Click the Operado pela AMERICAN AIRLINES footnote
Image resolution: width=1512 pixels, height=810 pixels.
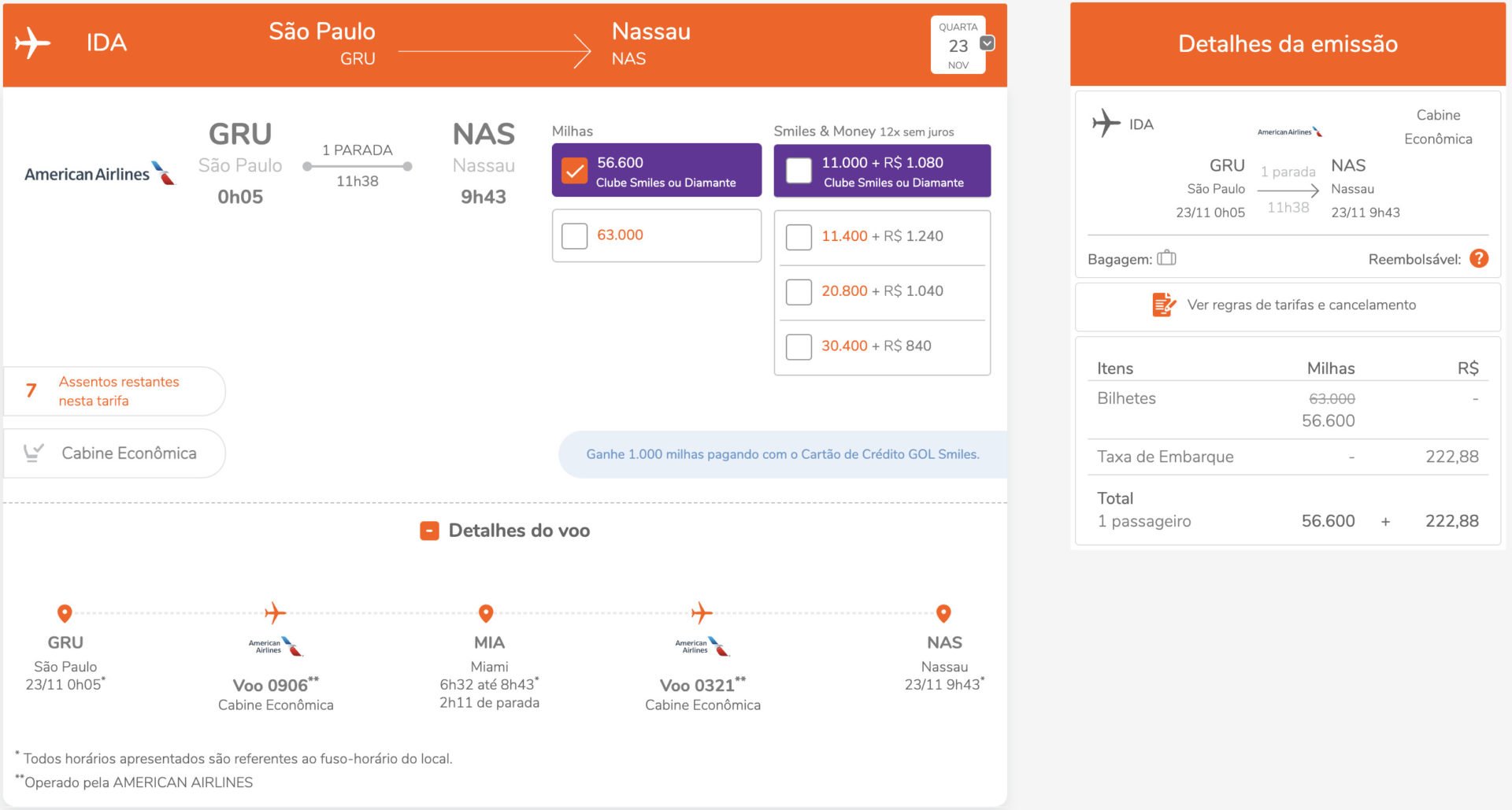click(x=134, y=782)
